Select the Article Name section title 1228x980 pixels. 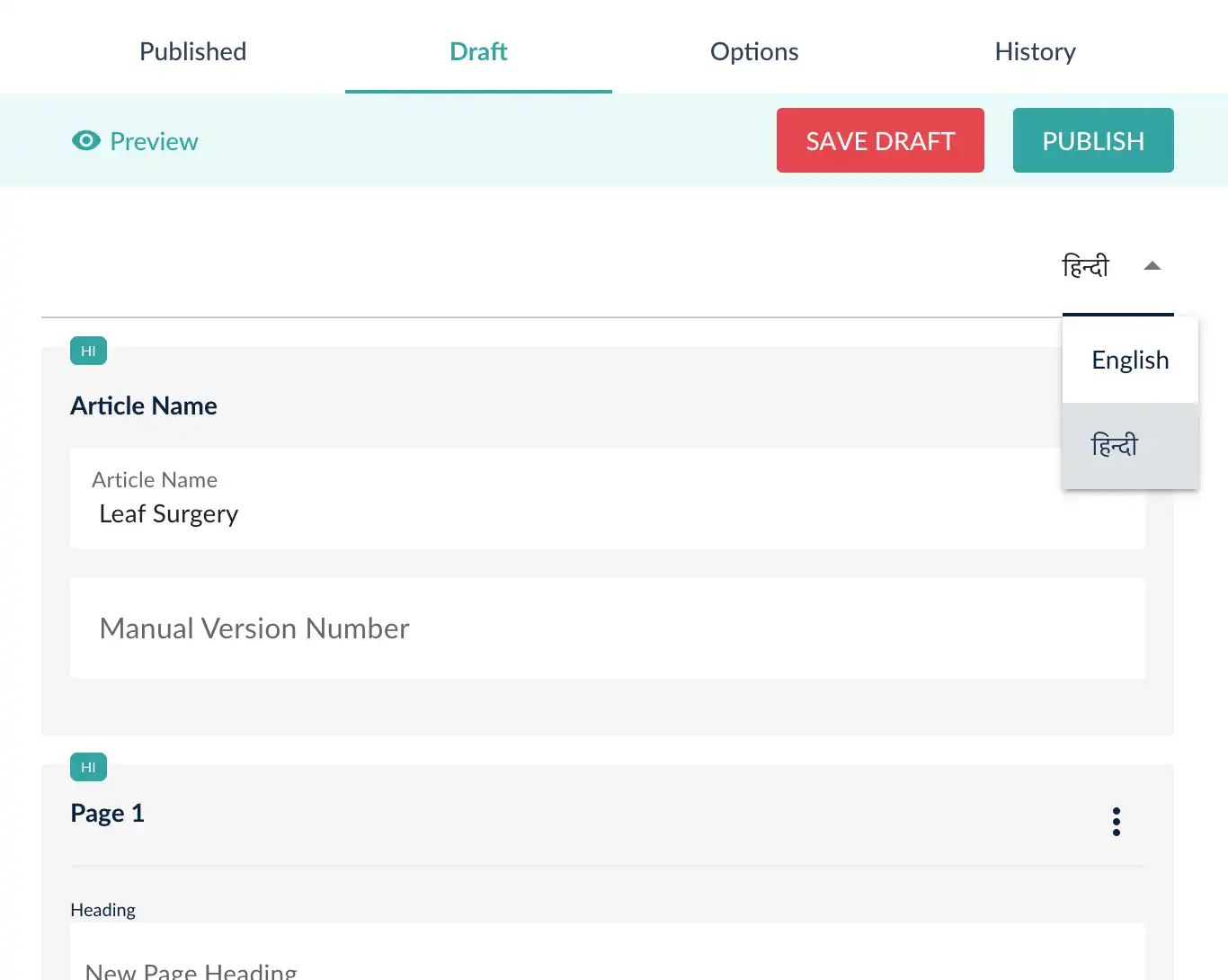pos(144,405)
